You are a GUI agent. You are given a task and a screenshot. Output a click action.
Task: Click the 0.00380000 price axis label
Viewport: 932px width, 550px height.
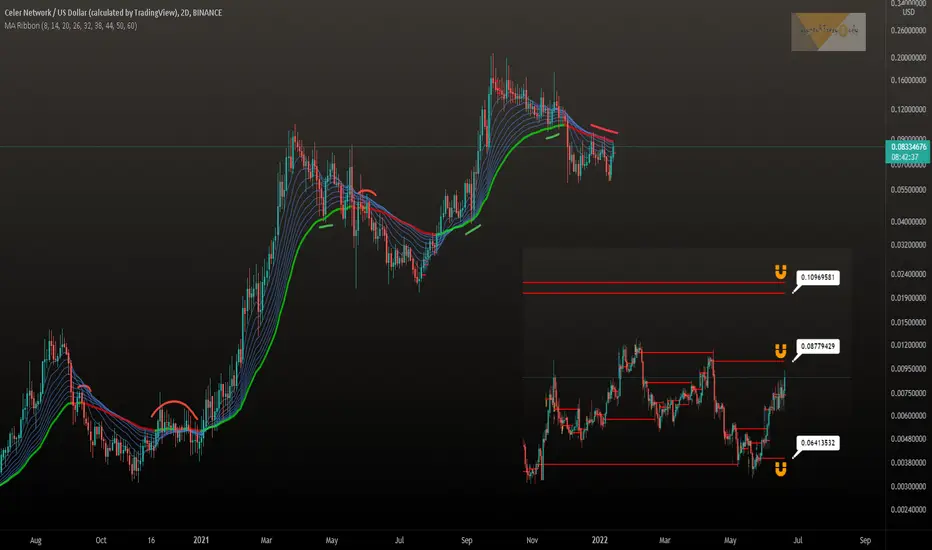(x=908, y=463)
